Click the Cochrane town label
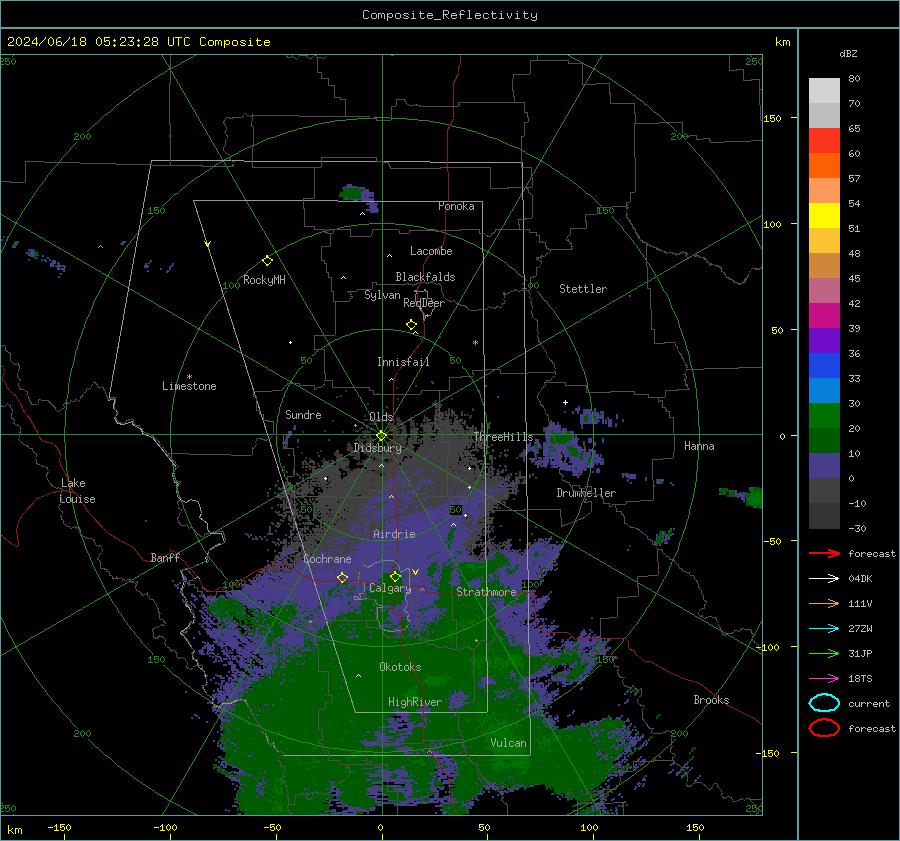 click(327, 559)
